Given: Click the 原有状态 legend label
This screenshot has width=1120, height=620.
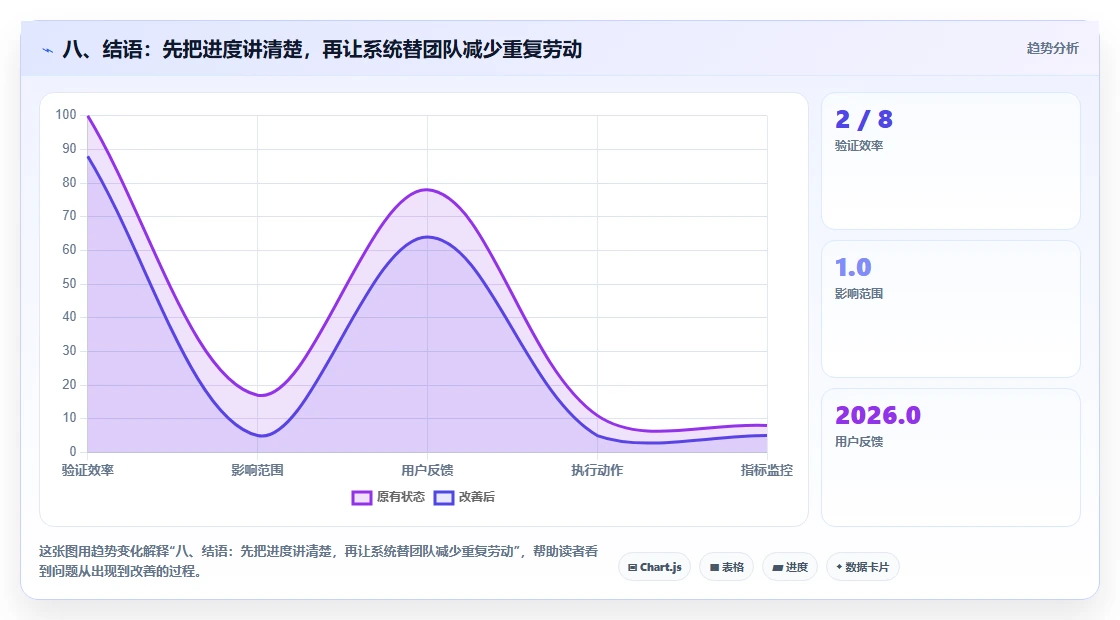Looking at the screenshot, I should coord(401,497).
